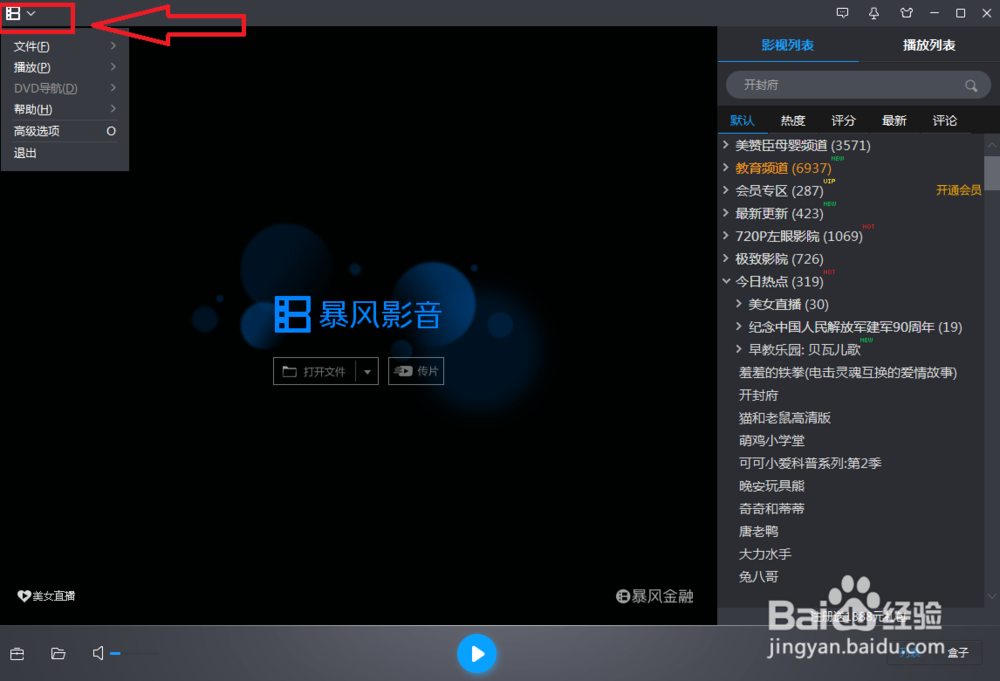Expand the 极致影院 (726) node

(726, 258)
